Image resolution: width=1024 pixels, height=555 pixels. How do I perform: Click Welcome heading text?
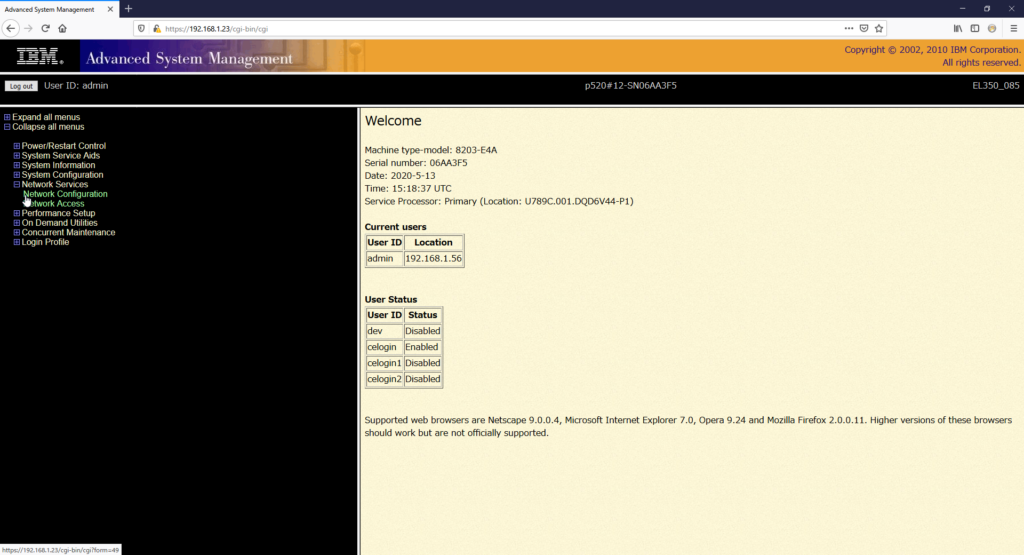tap(393, 121)
